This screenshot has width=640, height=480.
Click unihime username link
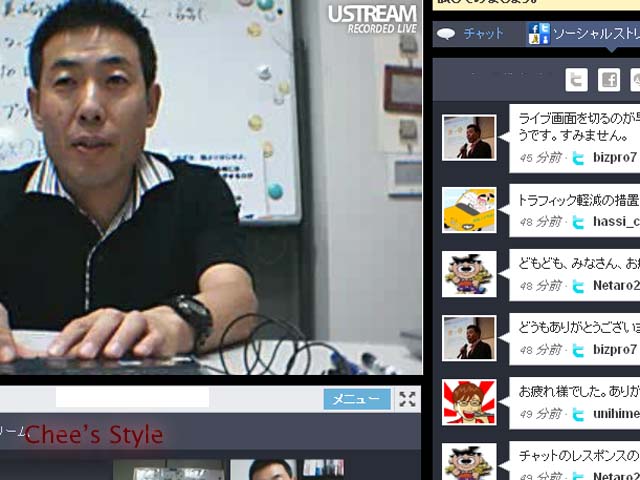615,414
